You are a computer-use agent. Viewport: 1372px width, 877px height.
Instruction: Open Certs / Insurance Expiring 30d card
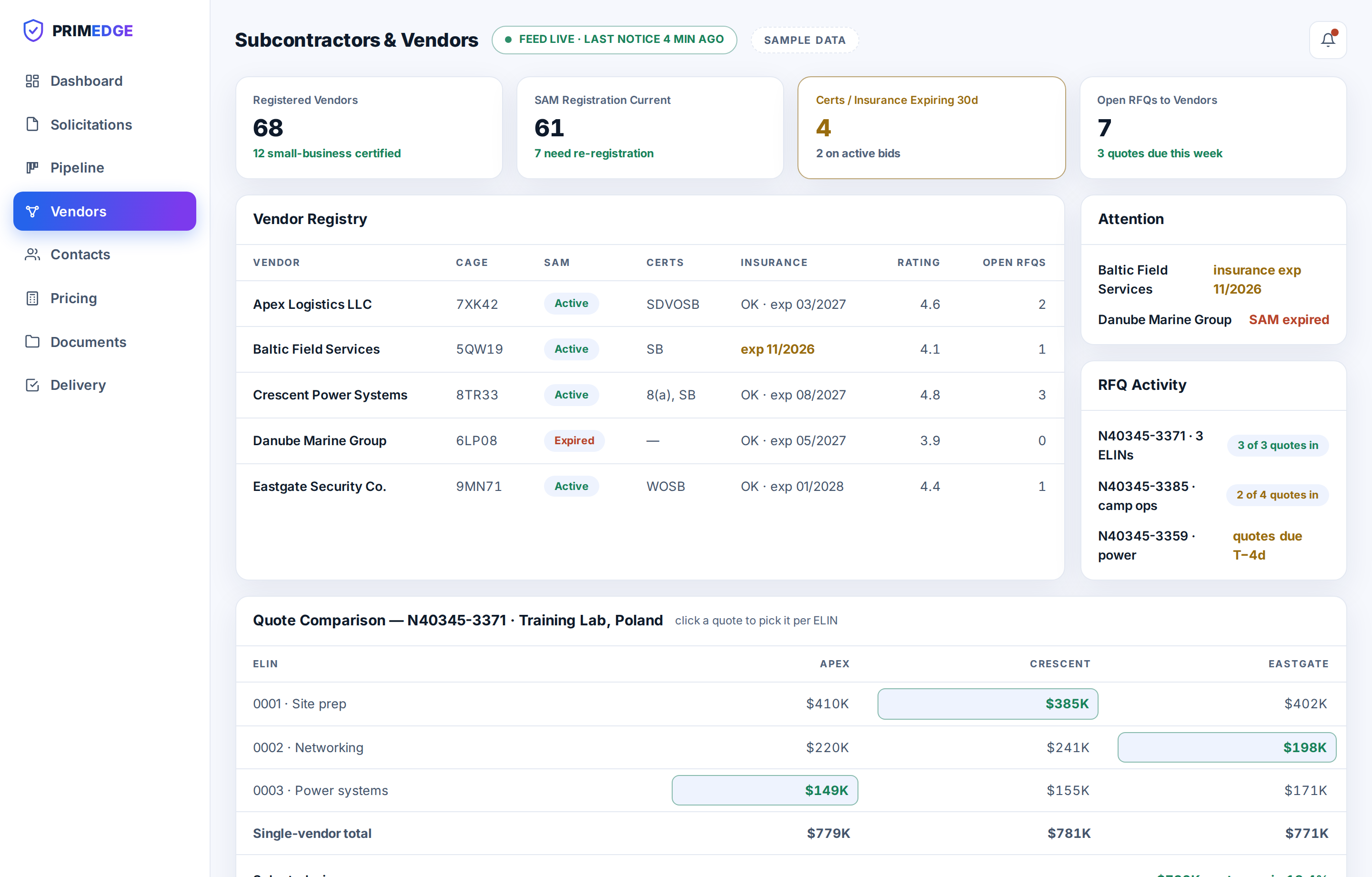931,128
